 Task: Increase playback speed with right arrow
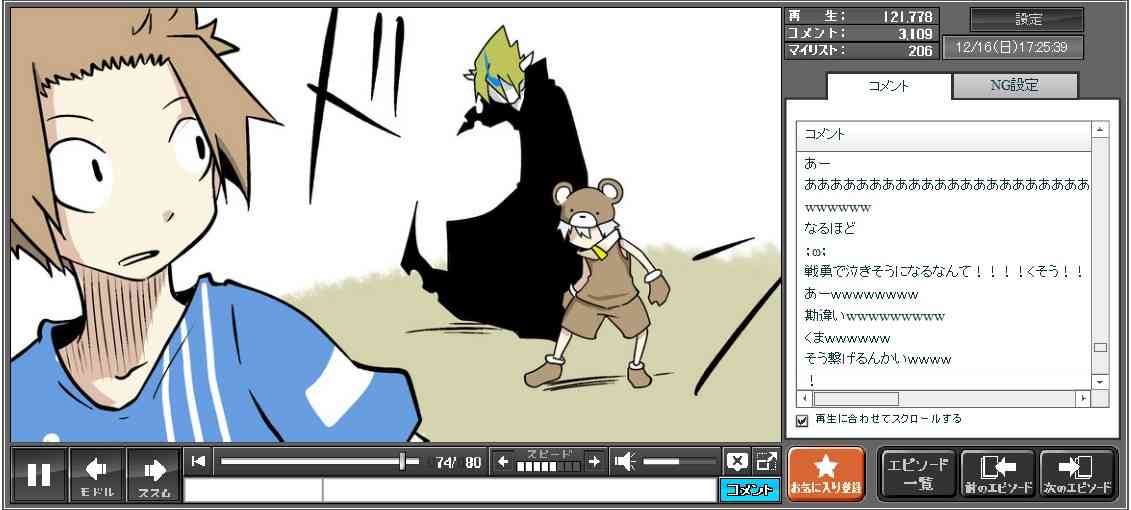[594, 462]
